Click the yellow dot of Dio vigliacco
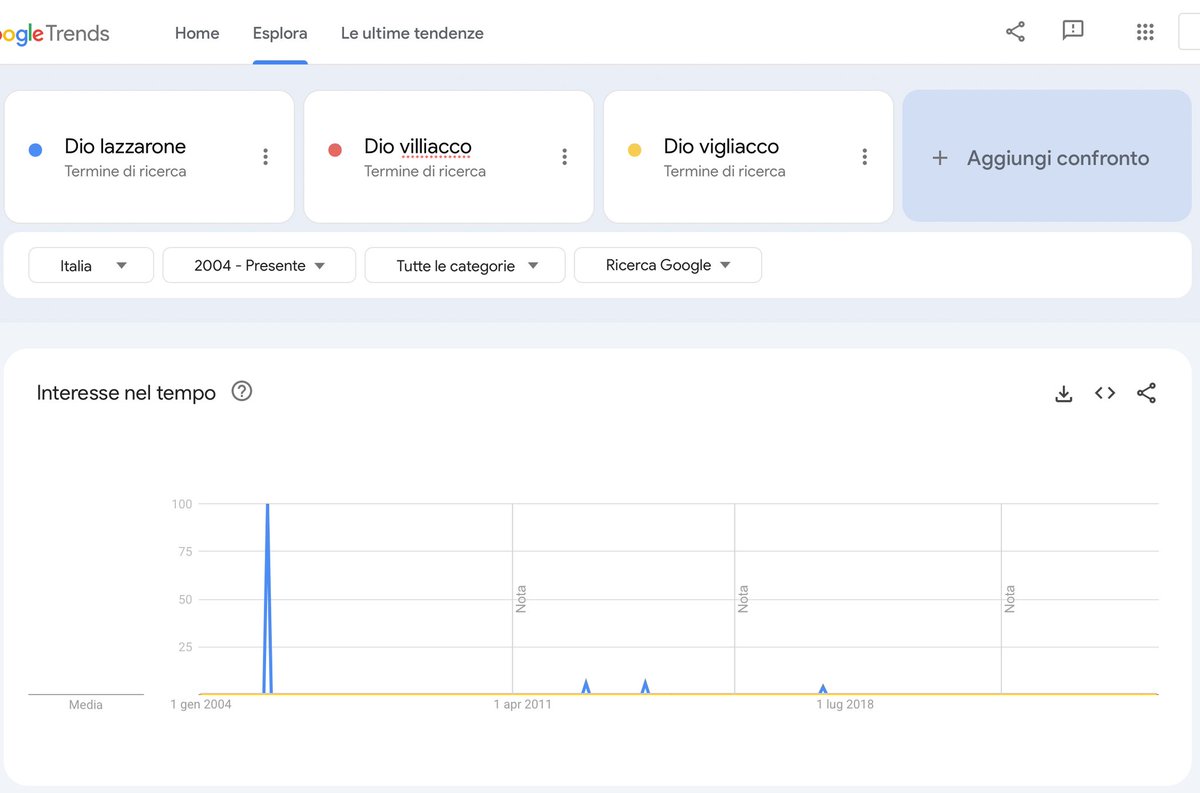1200x793 pixels. (x=634, y=150)
